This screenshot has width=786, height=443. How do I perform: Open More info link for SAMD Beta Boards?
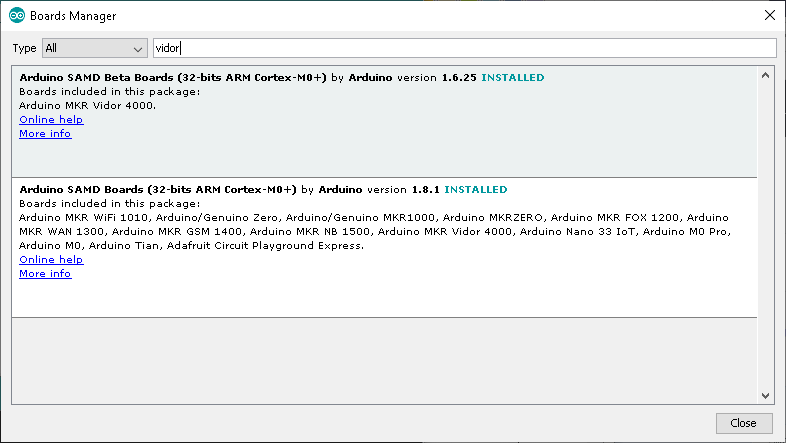45,134
